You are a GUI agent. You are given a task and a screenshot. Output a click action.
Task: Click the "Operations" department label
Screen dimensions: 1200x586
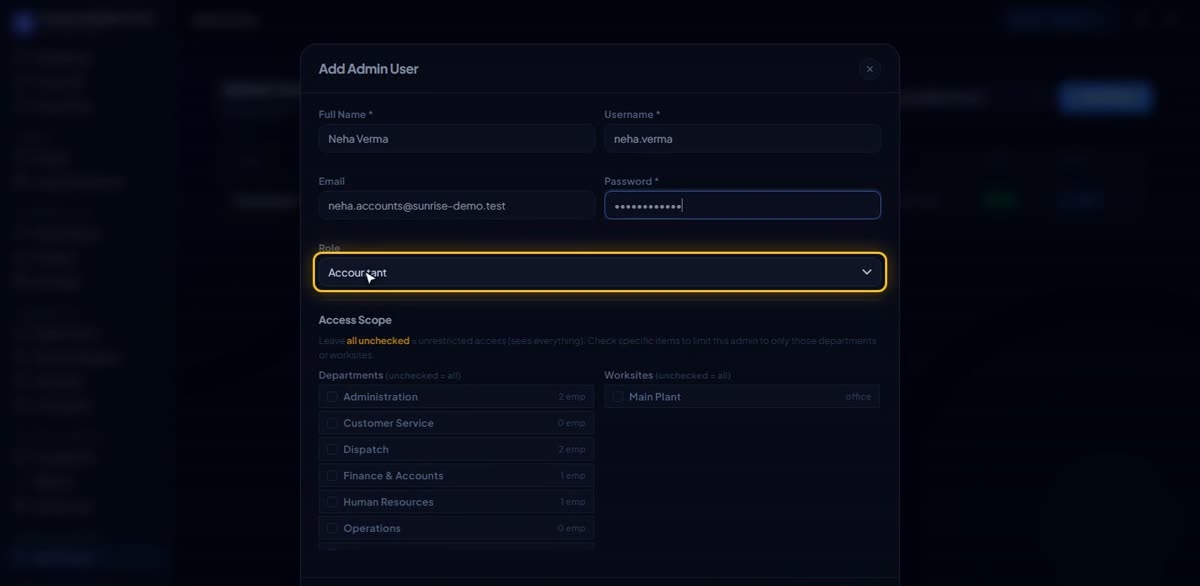(372, 528)
